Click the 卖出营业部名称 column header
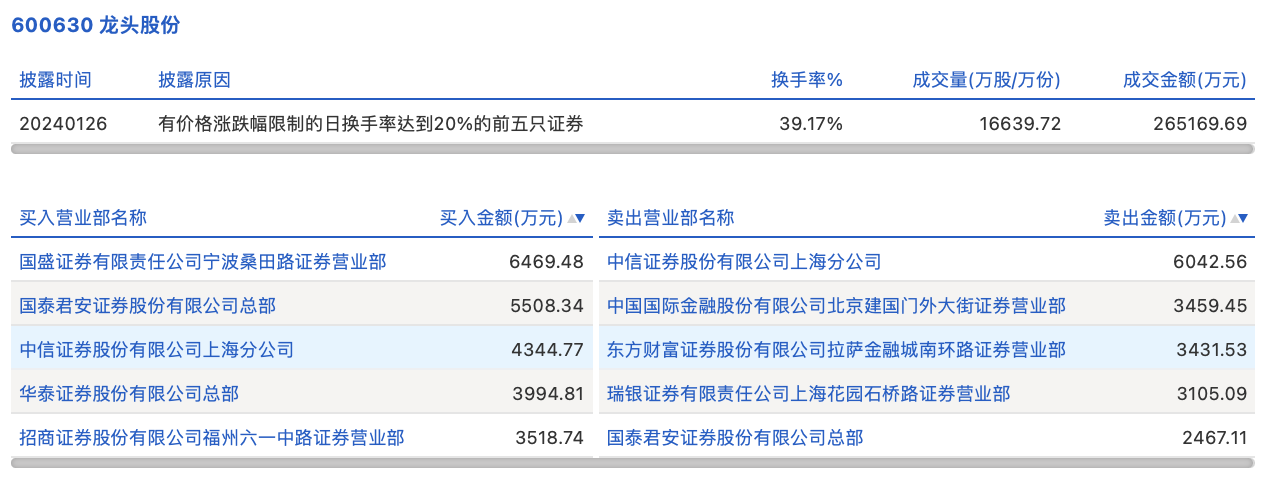 (671, 218)
